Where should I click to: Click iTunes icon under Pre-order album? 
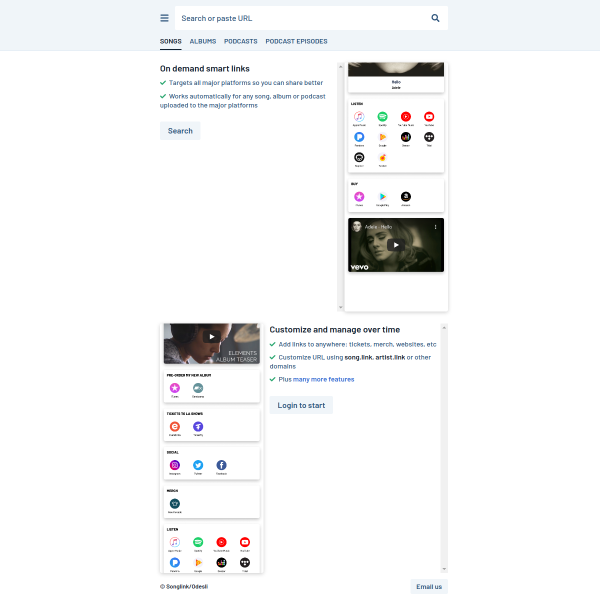(x=174, y=388)
